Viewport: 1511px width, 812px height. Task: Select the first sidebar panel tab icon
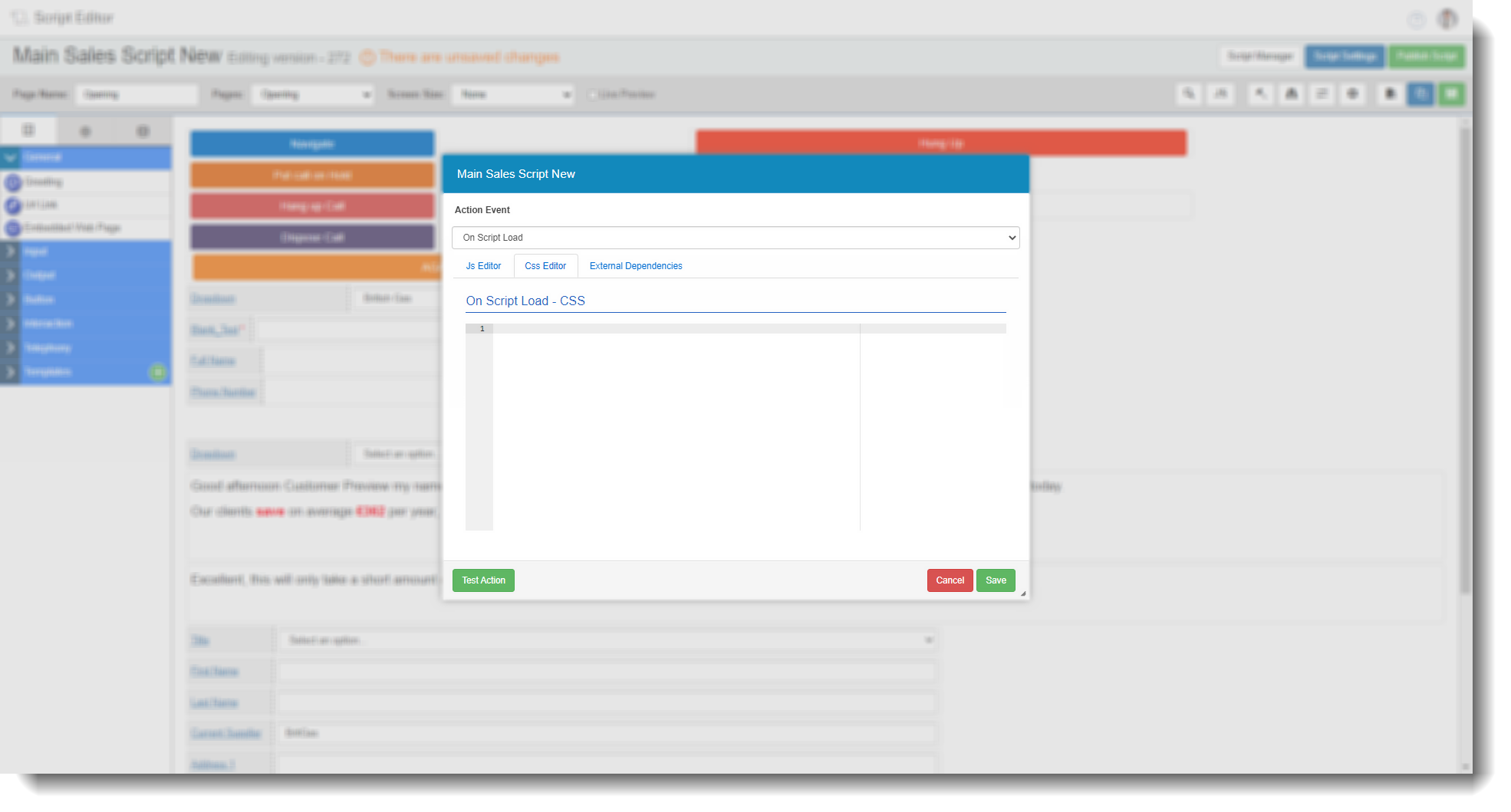click(x=28, y=130)
